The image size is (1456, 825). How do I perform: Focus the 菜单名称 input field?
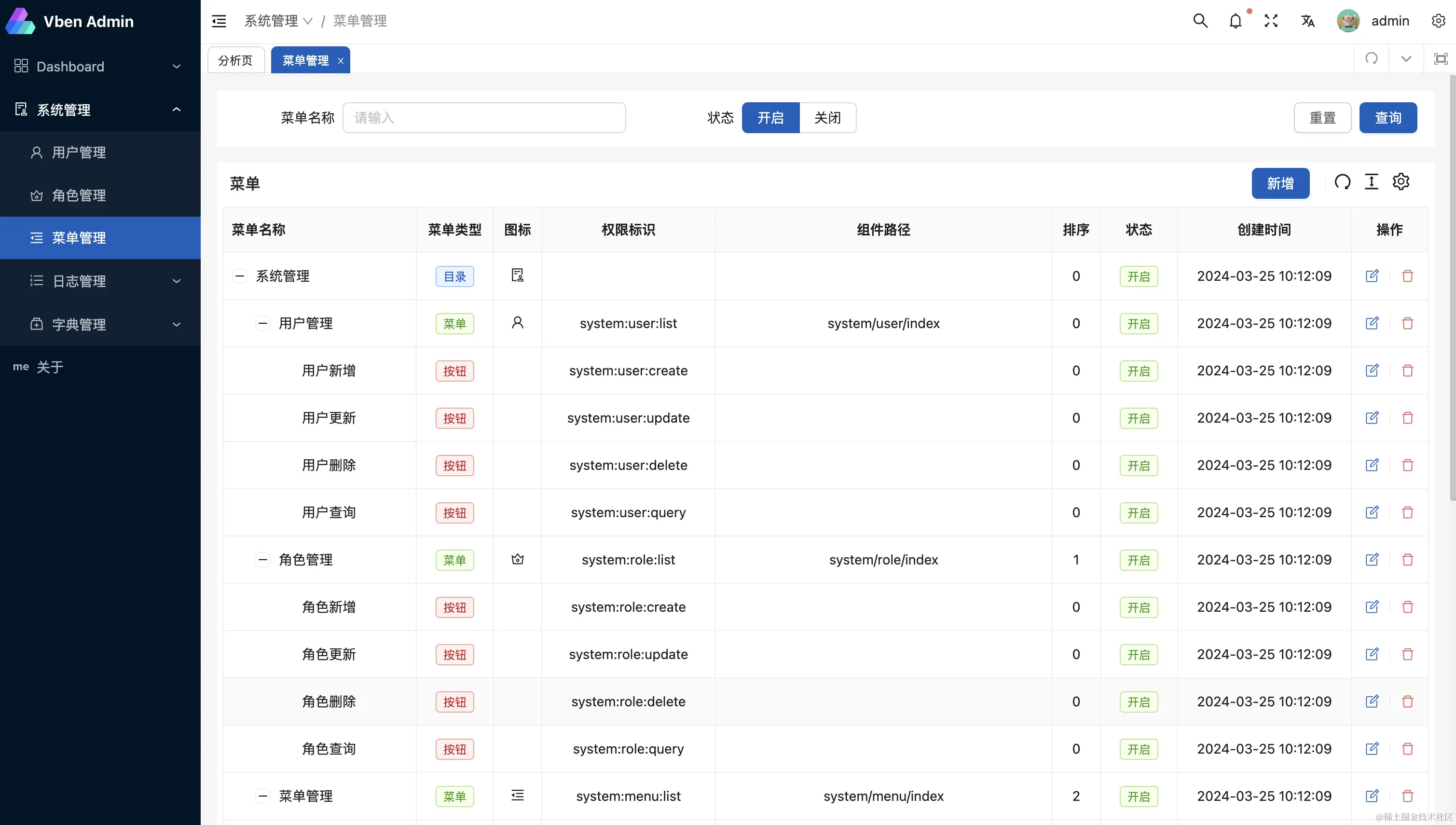tap(484, 118)
